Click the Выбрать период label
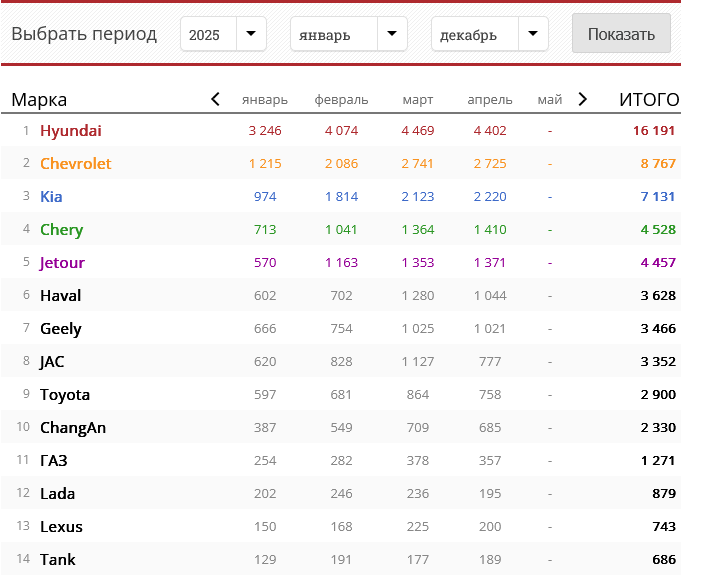The width and height of the screenshot is (718, 575). pyautogui.click(x=84, y=34)
